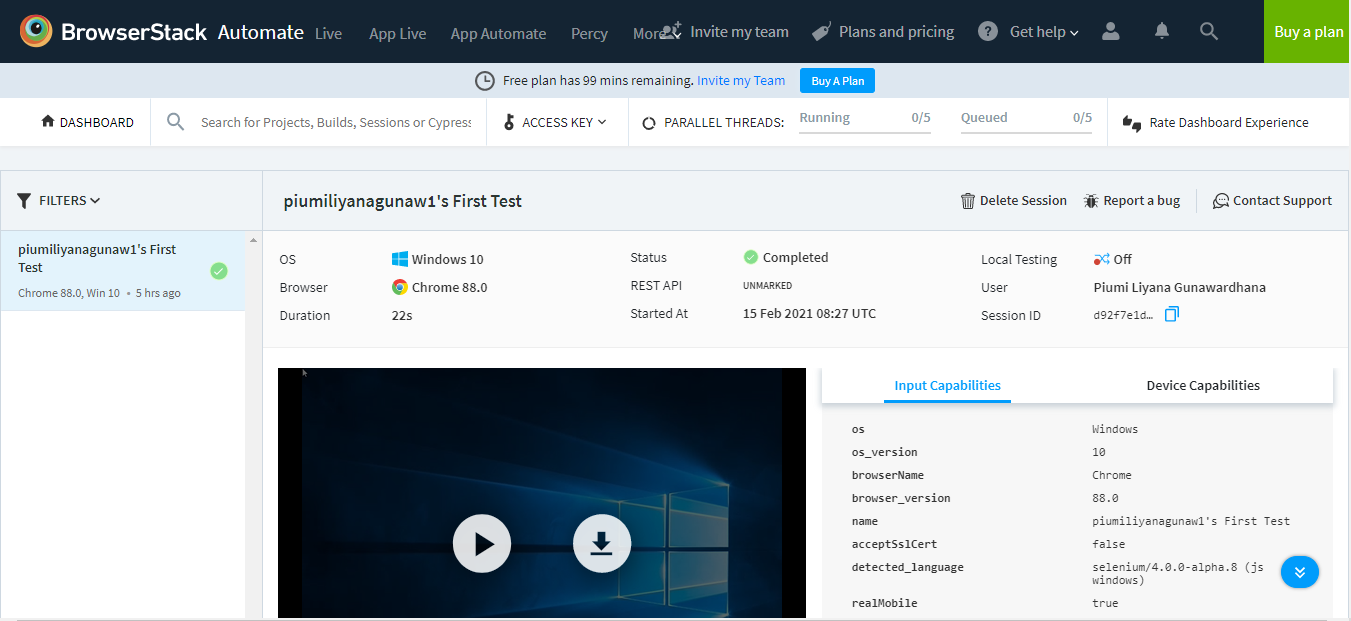Viewport: 1351px width, 621px height.
Task: Click the 22s duration value
Action: 402,315
